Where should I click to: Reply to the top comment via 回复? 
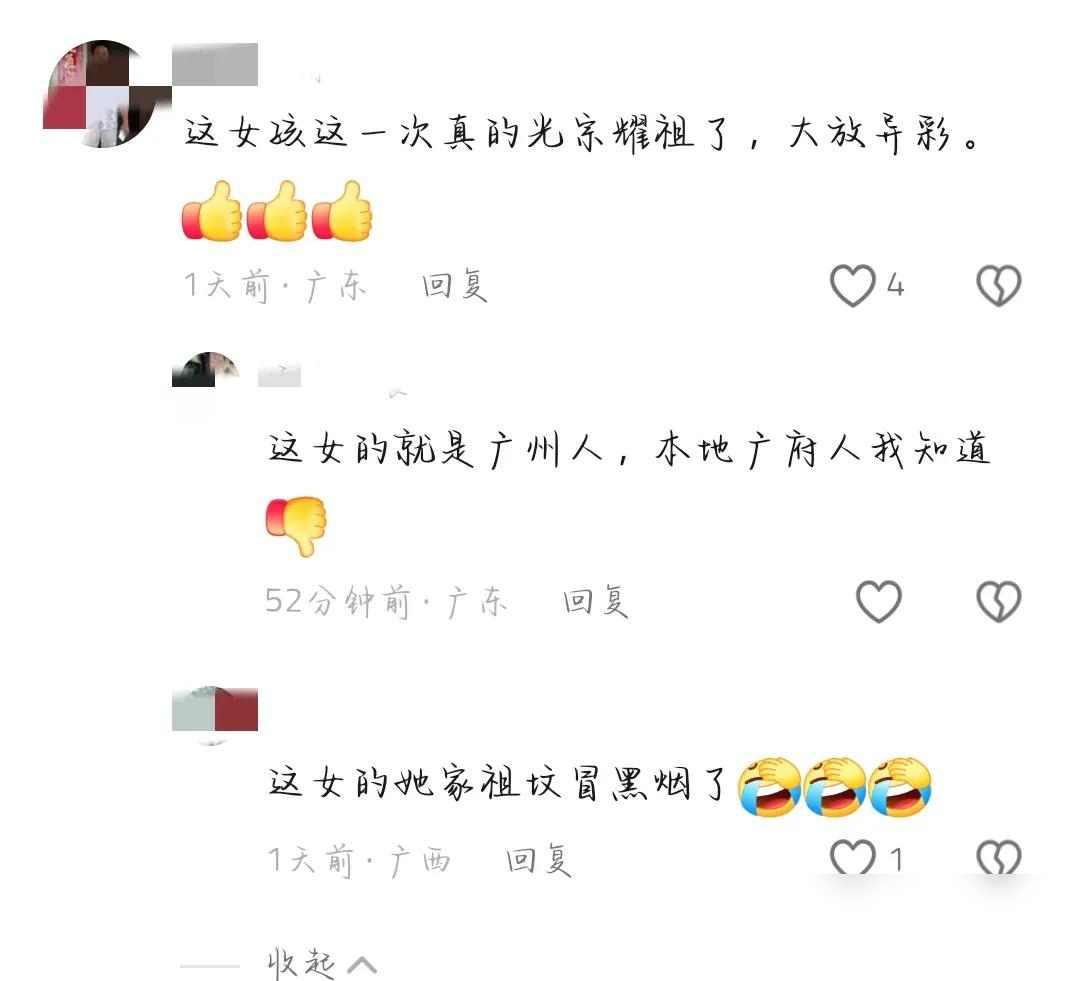(454, 285)
